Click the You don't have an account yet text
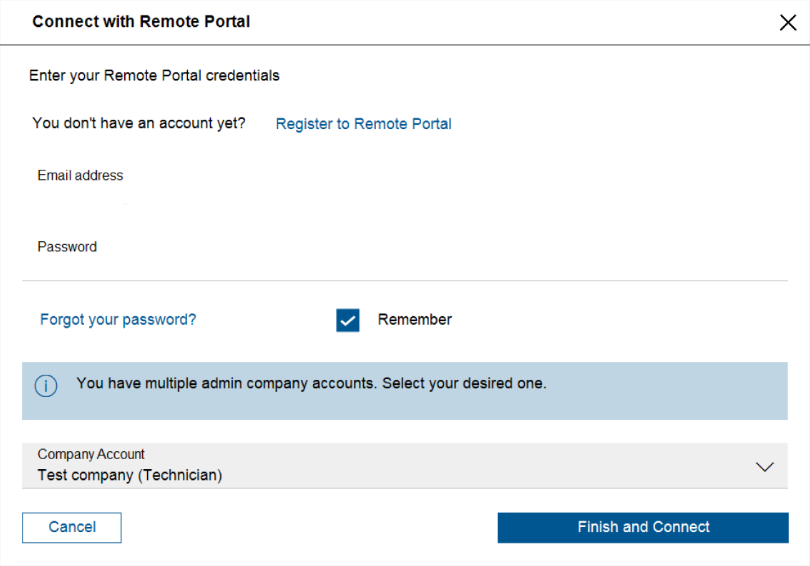The image size is (810, 566). 139,123
